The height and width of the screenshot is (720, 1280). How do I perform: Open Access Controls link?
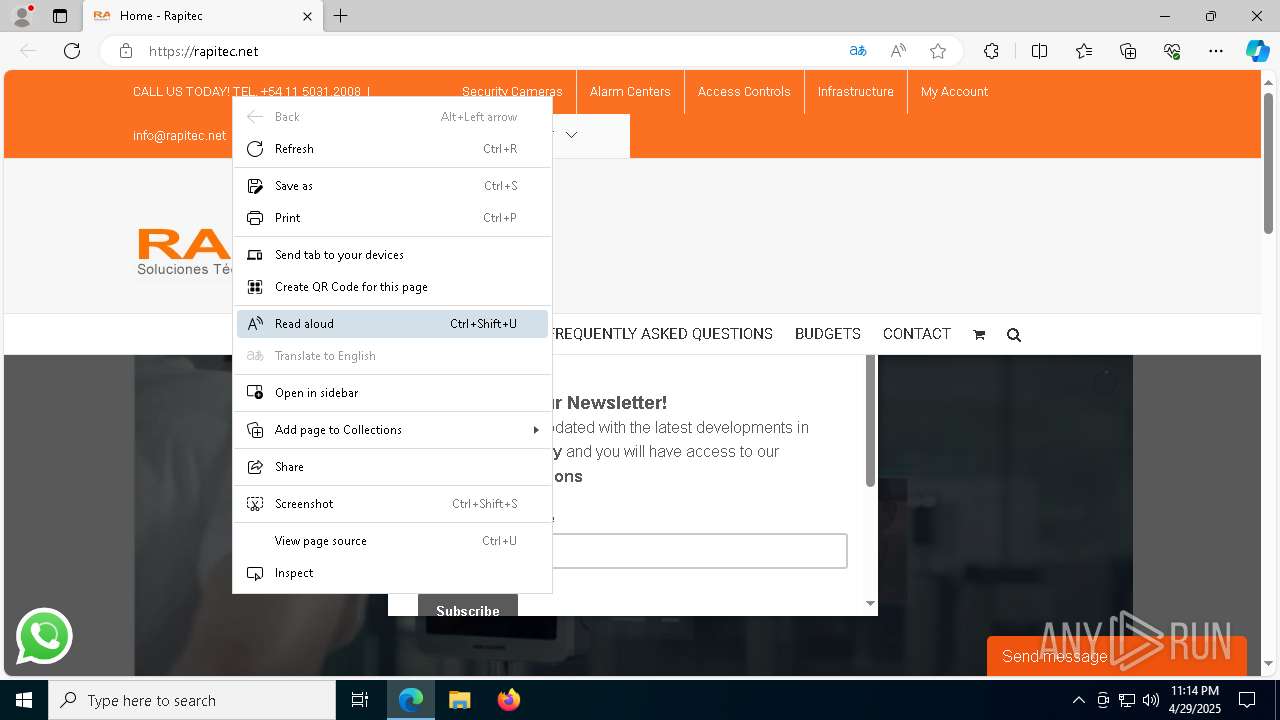click(744, 91)
